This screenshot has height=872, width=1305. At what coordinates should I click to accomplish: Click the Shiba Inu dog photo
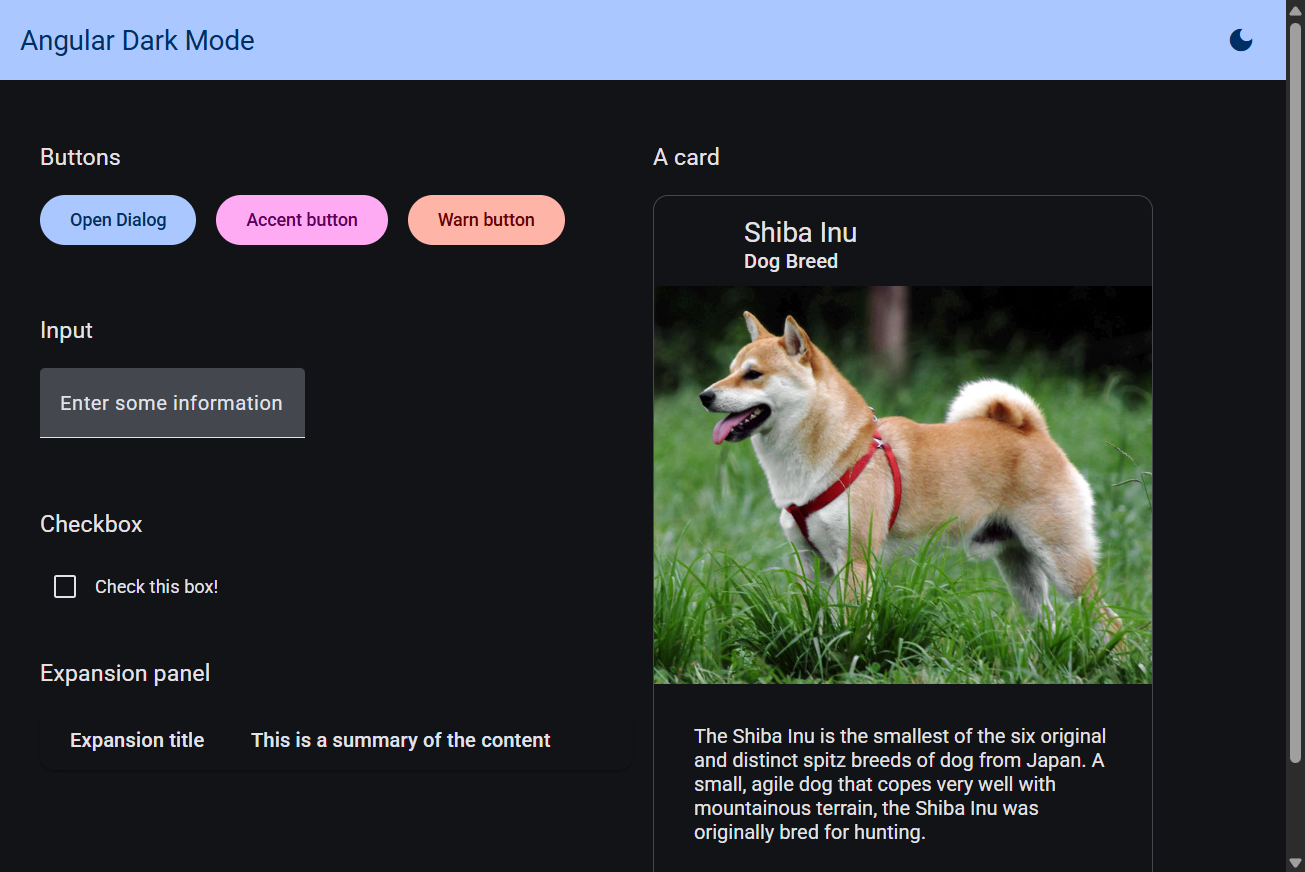pos(903,485)
